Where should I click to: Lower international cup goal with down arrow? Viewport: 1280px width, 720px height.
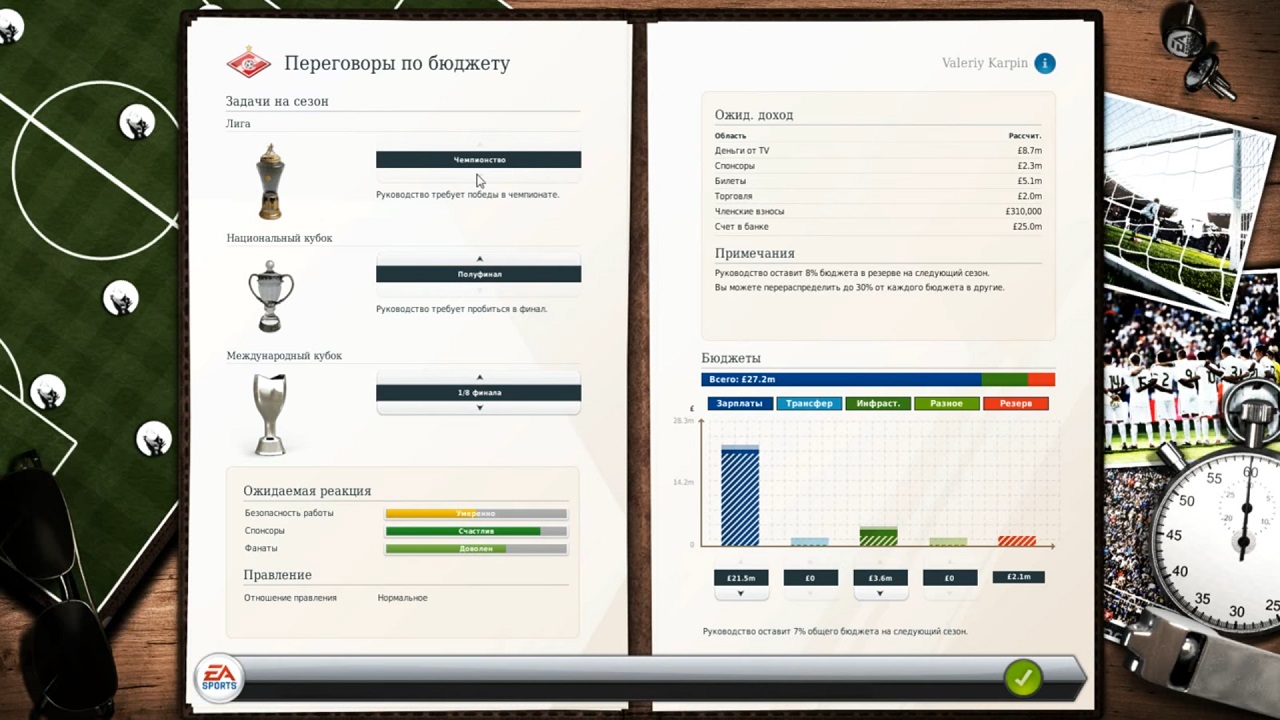[479, 408]
